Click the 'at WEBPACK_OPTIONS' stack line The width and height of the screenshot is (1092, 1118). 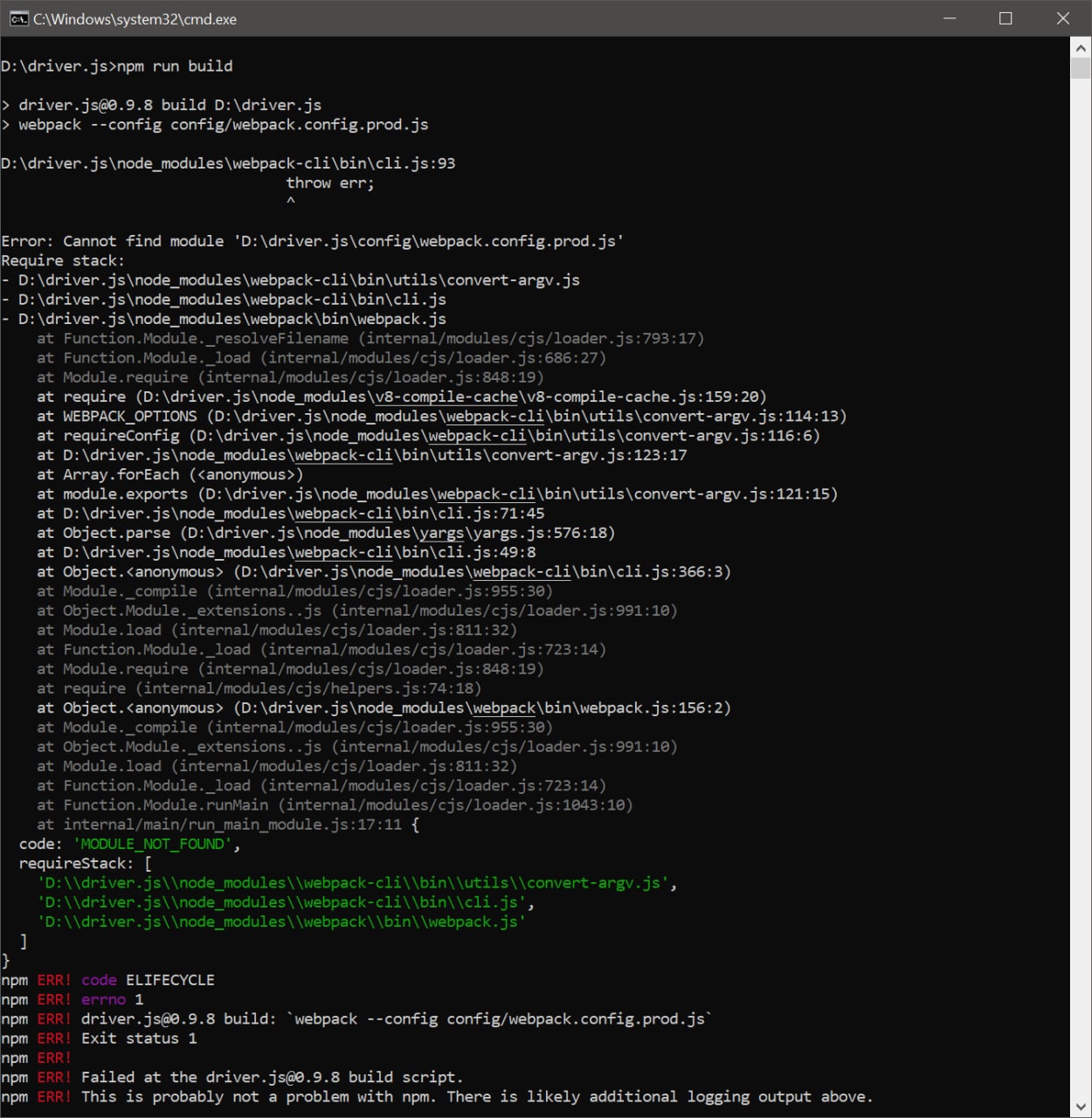pos(442,416)
